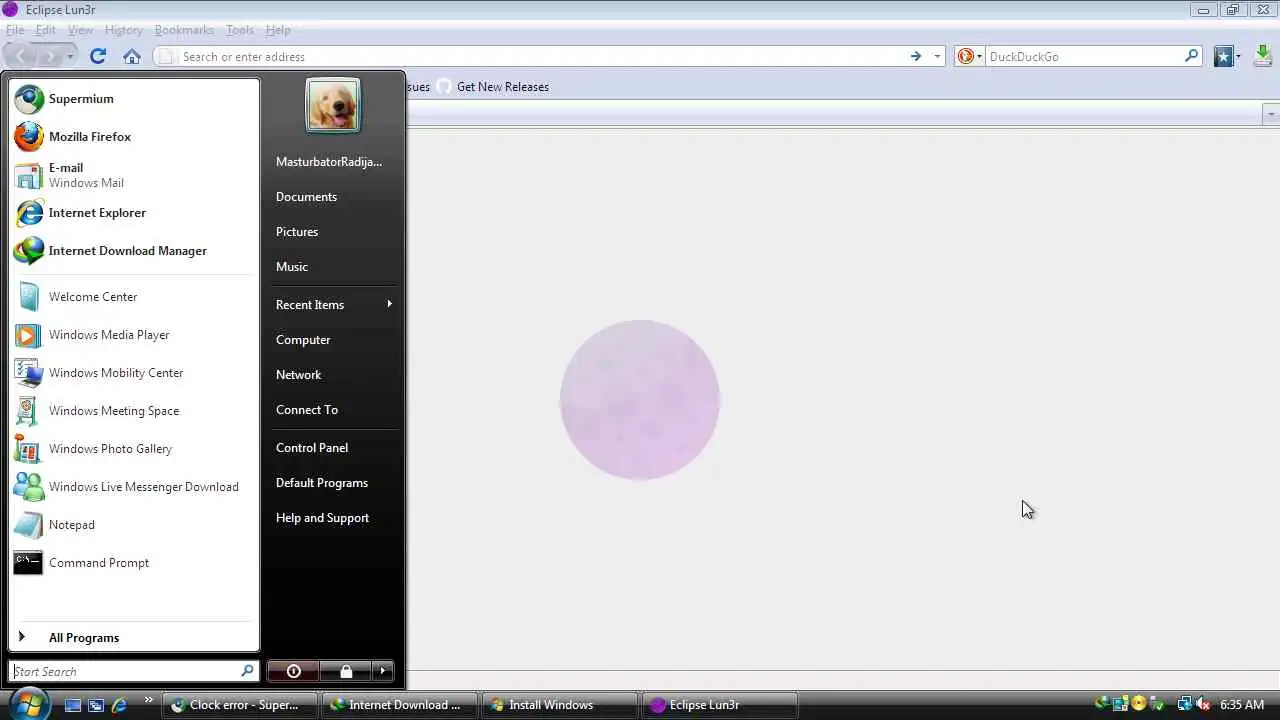Viewport: 1280px width, 720px height.
Task: Open the View menu
Action: click(80, 30)
